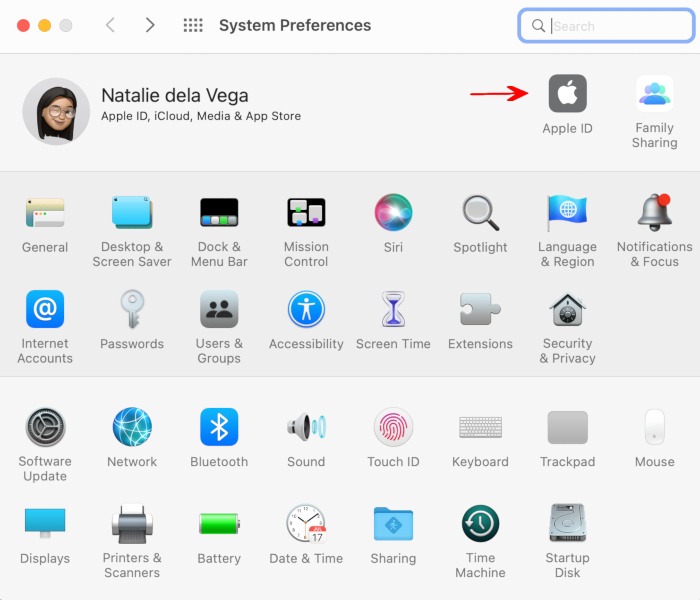Select Natalie dela Vega's memoji avatar
The width and height of the screenshot is (700, 600).
pos(56,111)
